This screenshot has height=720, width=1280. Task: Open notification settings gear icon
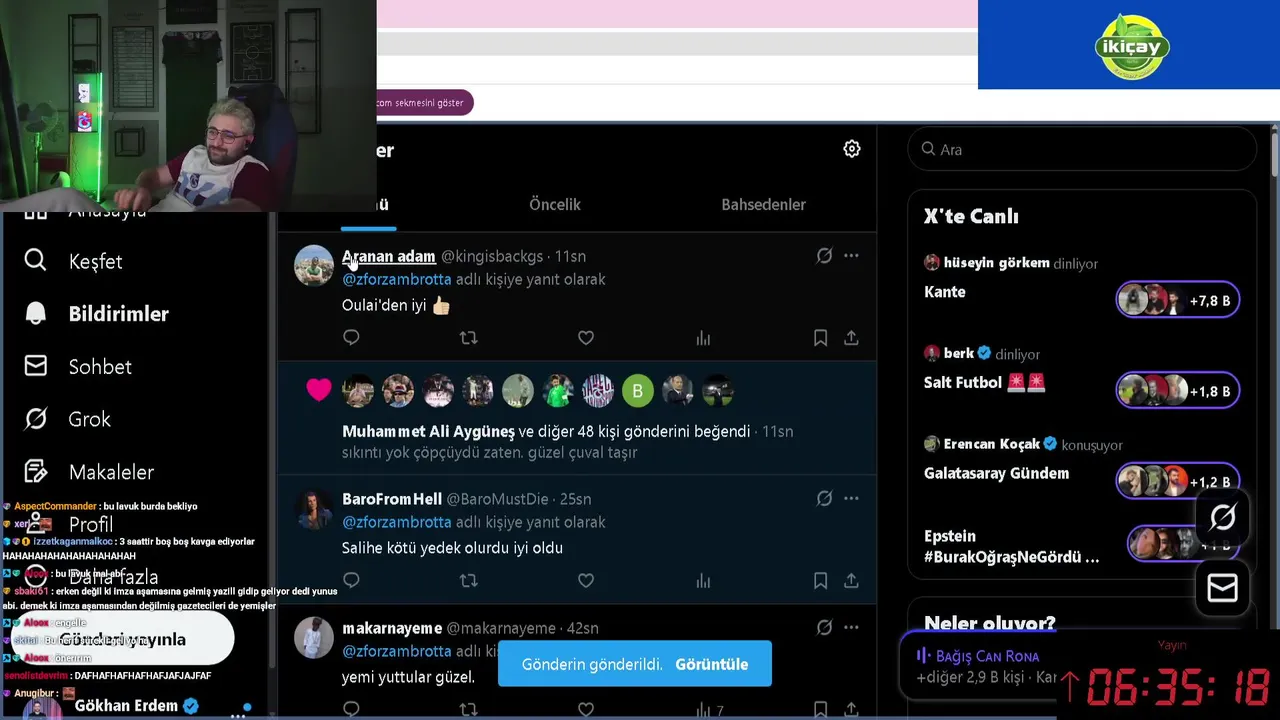point(852,149)
